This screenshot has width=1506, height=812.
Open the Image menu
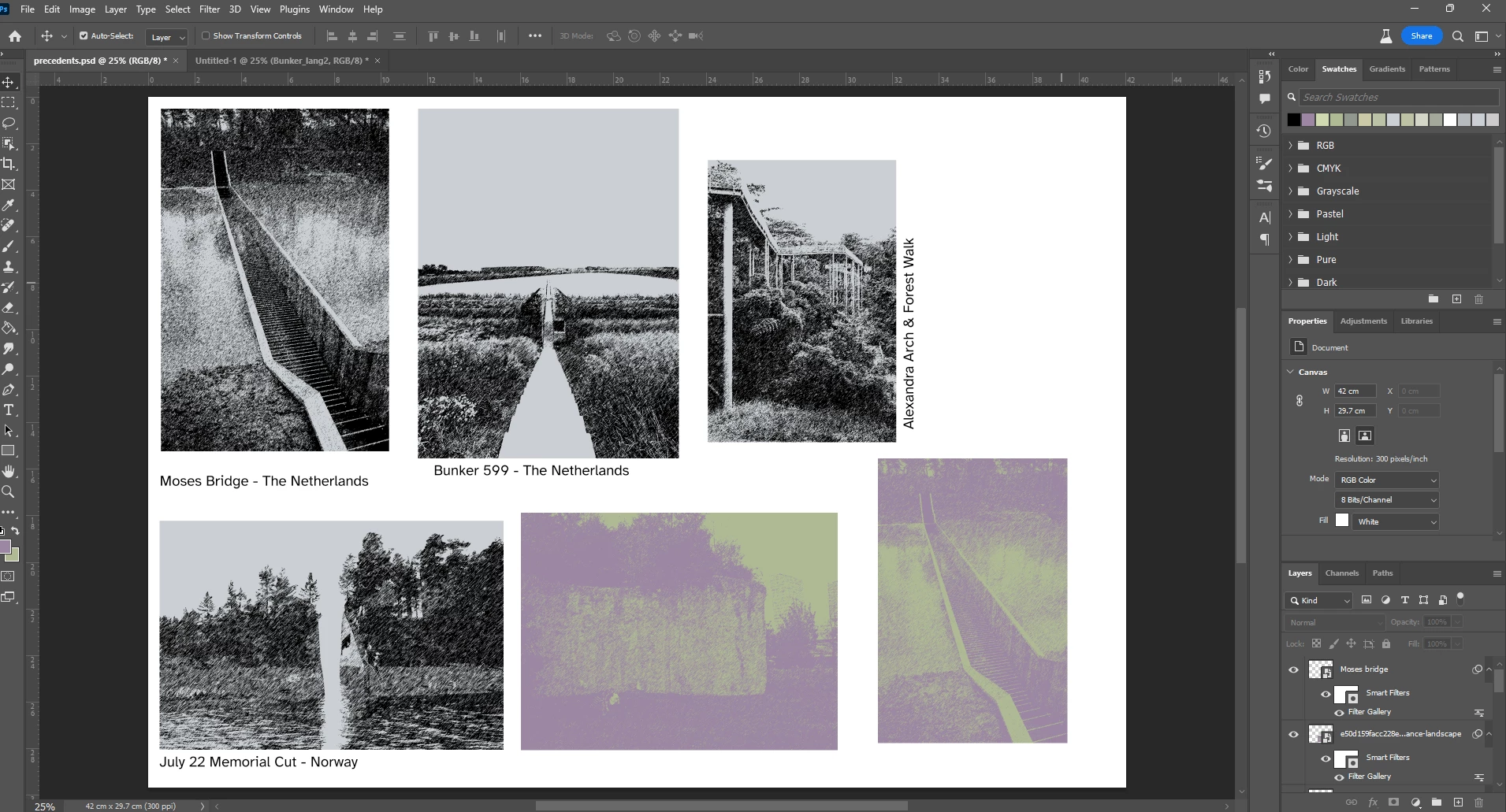pyautogui.click(x=82, y=9)
